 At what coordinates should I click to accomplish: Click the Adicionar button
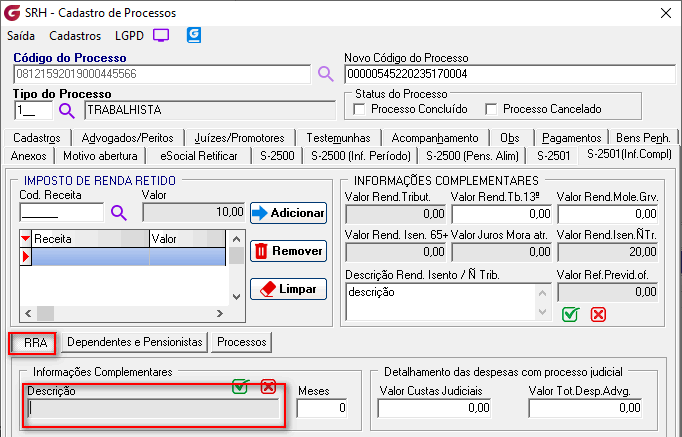point(288,213)
